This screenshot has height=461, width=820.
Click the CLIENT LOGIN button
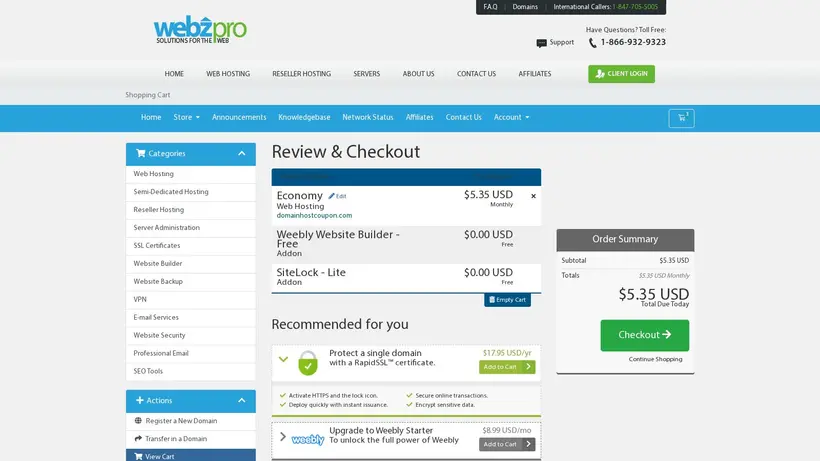click(621, 74)
